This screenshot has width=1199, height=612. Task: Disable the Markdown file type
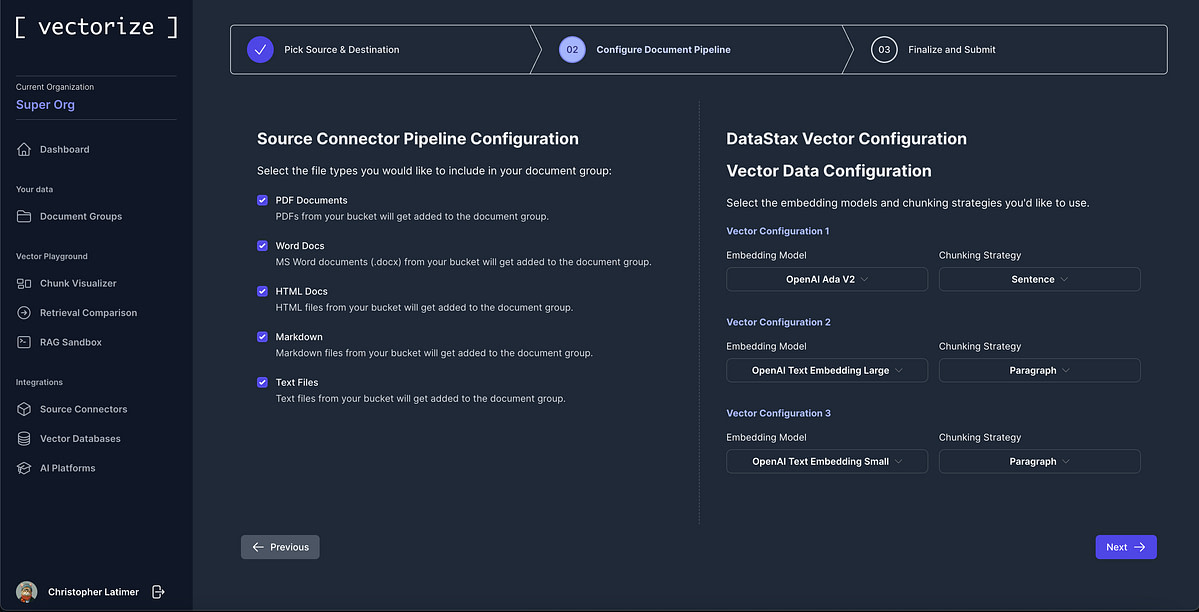(261, 336)
